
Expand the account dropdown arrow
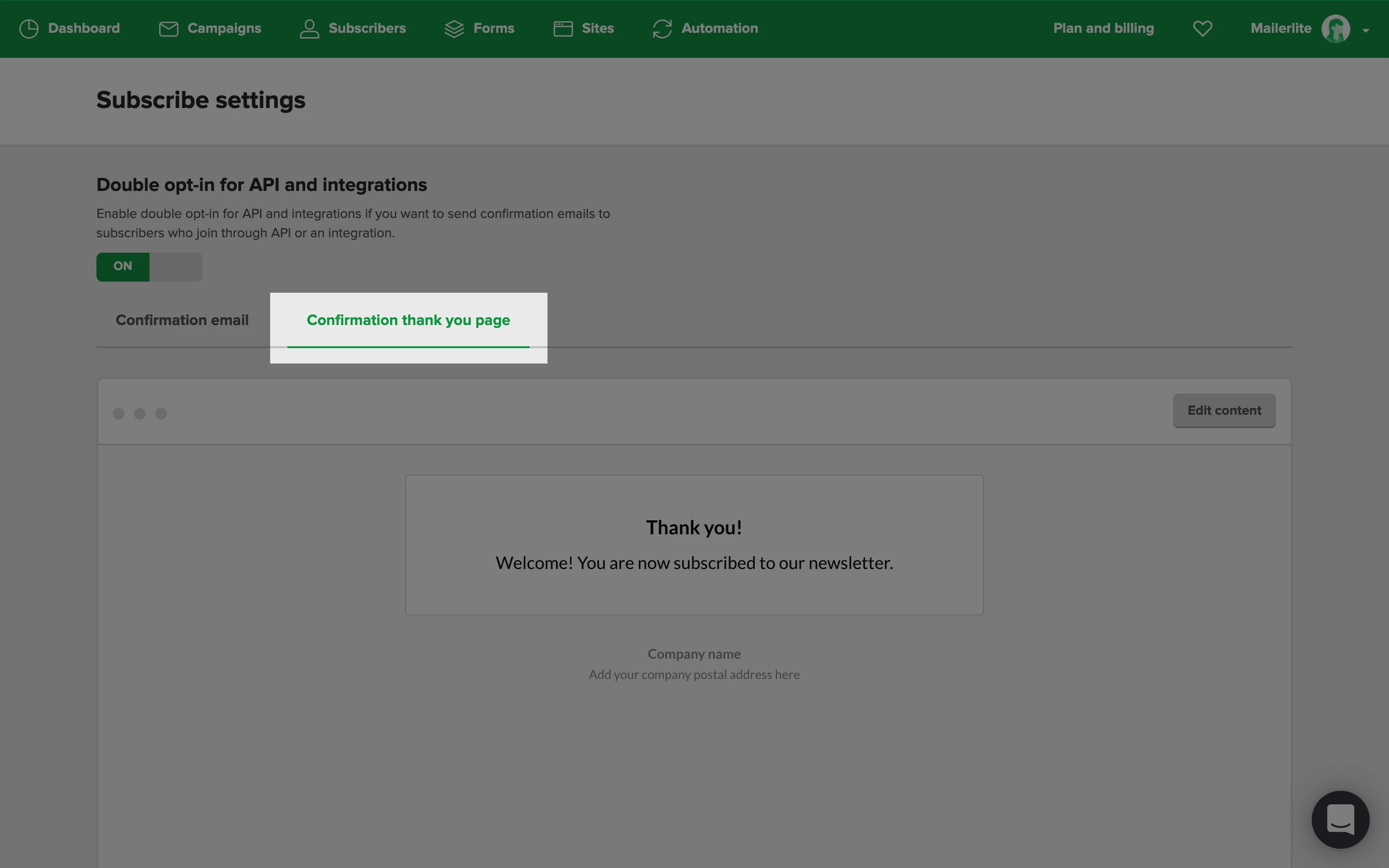pos(1366,30)
